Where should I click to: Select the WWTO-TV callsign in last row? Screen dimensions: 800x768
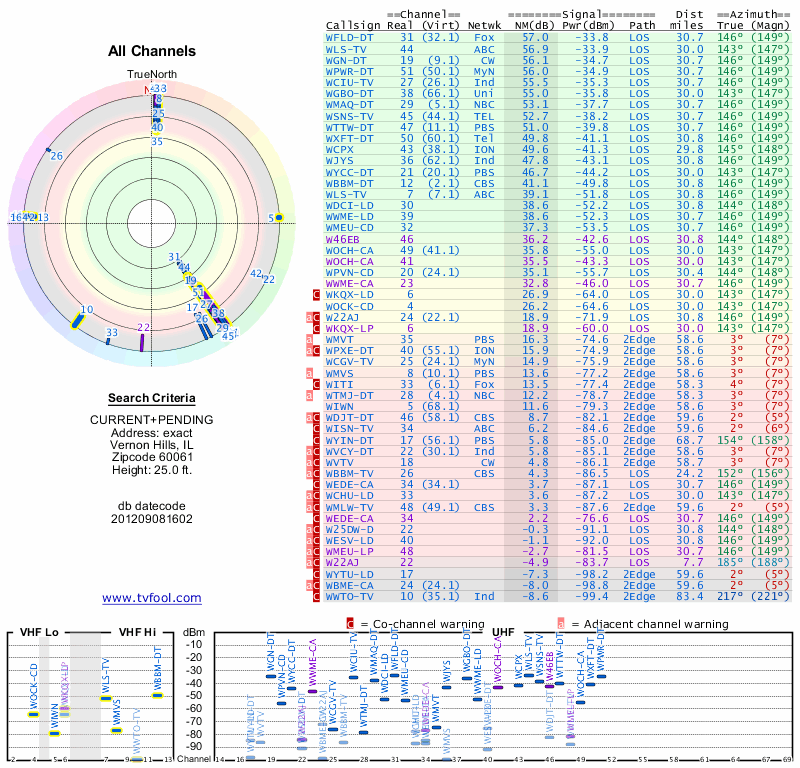(350, 596)
